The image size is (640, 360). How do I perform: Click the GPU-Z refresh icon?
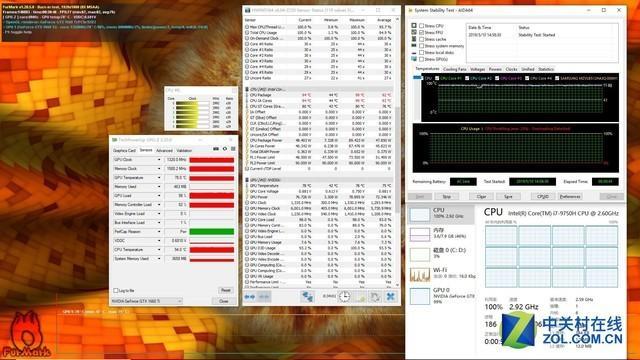[x=224, y=149]
